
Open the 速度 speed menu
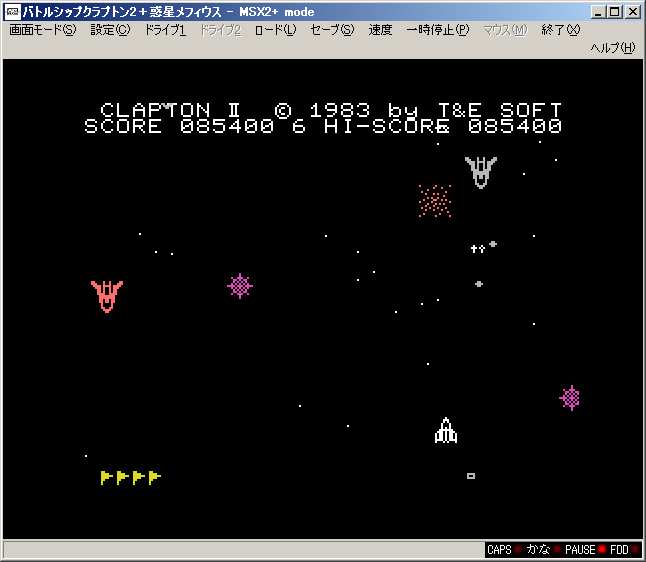point(380,30)
